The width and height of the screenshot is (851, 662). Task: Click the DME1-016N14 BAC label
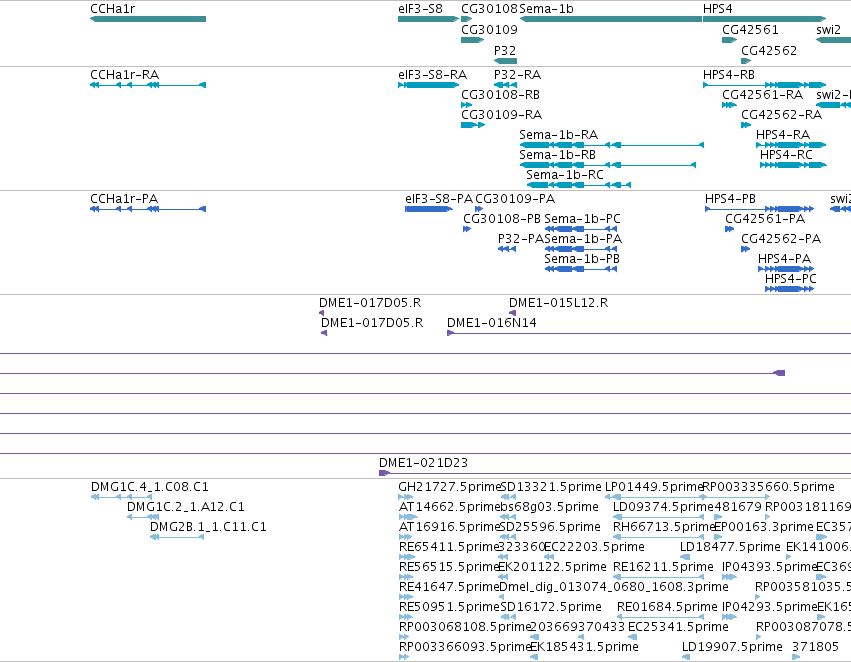(x=492, y=323)
